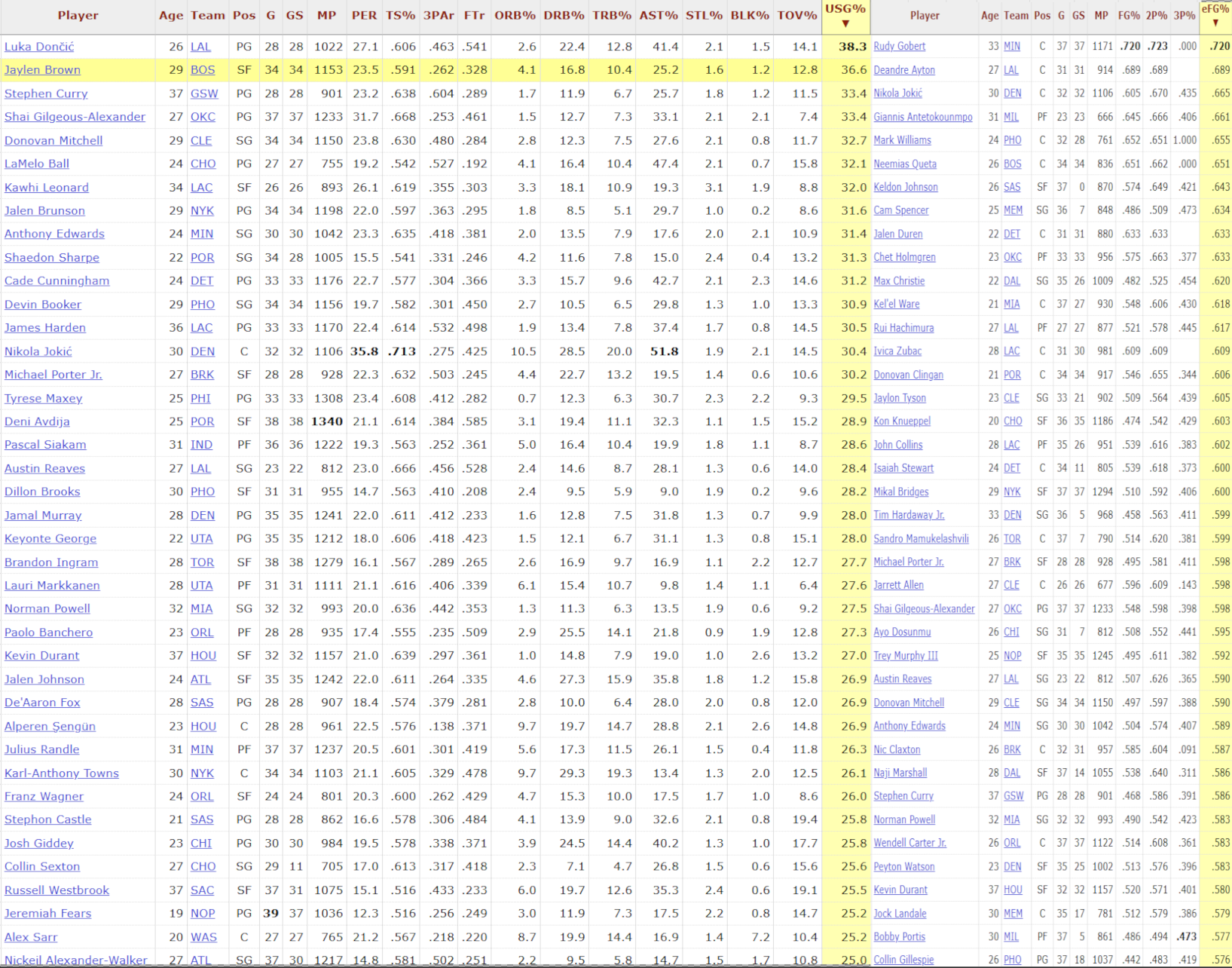The width and height of the screenshot is (1232, 968).
Task: Sort the table by the USG% column header
Action: click(845, 15)
